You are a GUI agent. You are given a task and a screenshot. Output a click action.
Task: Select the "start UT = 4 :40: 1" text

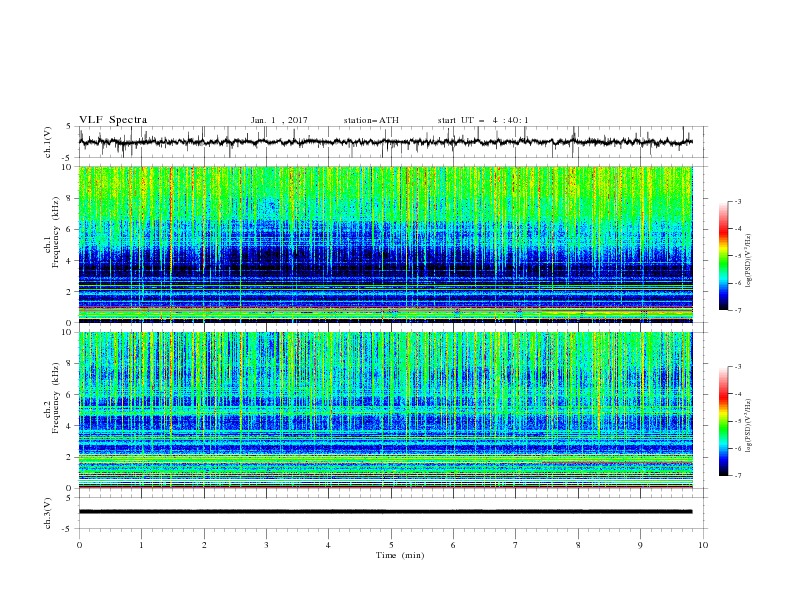tap(483, 120)
